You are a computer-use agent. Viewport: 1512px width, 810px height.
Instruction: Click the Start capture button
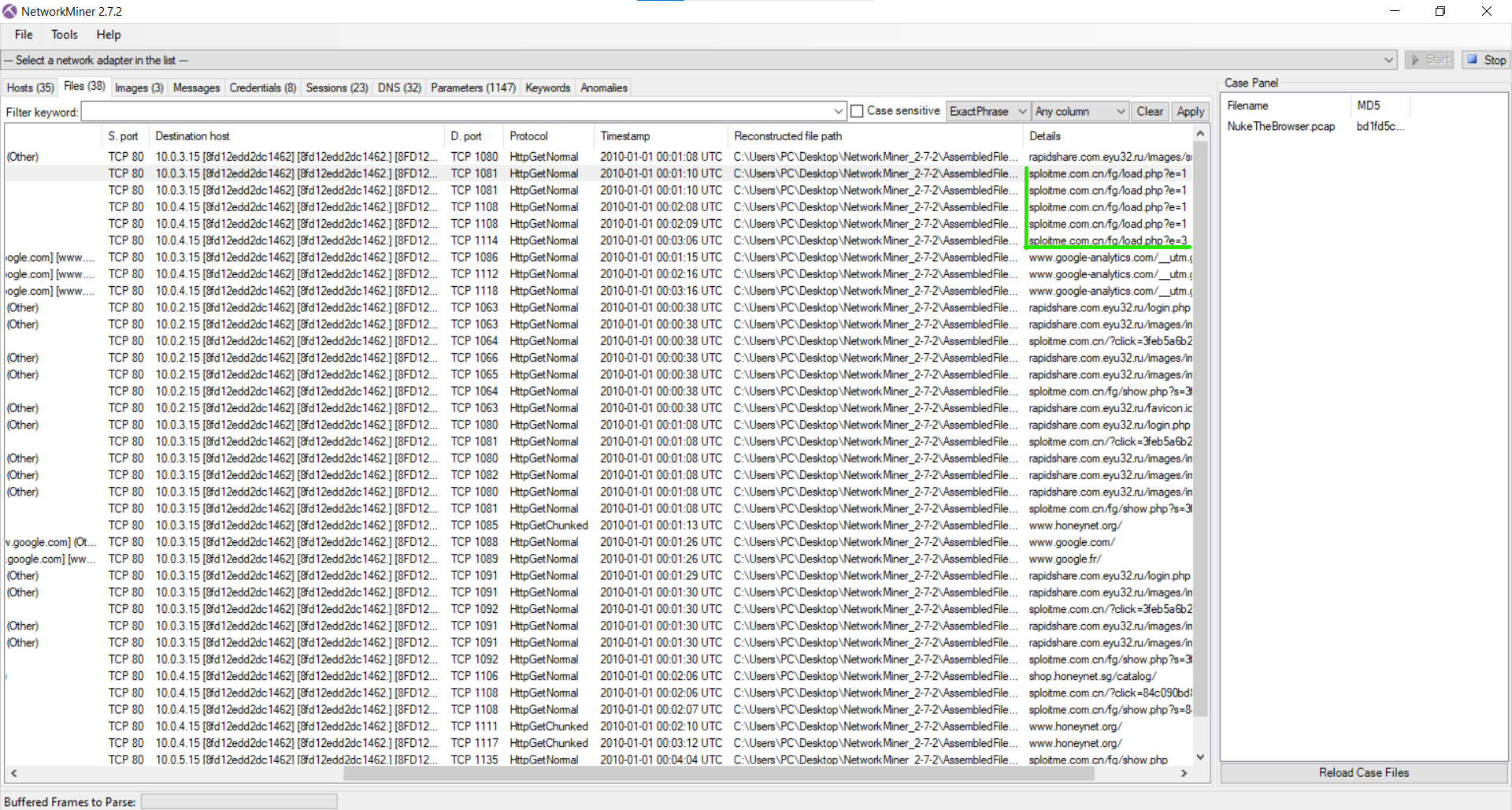1430,60
